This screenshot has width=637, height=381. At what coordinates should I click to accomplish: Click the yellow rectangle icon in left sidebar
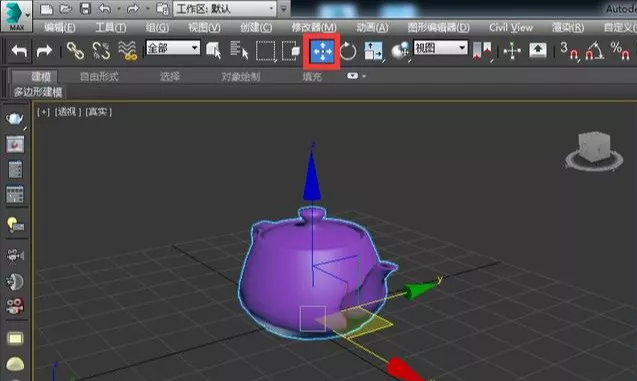pos(15,338)
